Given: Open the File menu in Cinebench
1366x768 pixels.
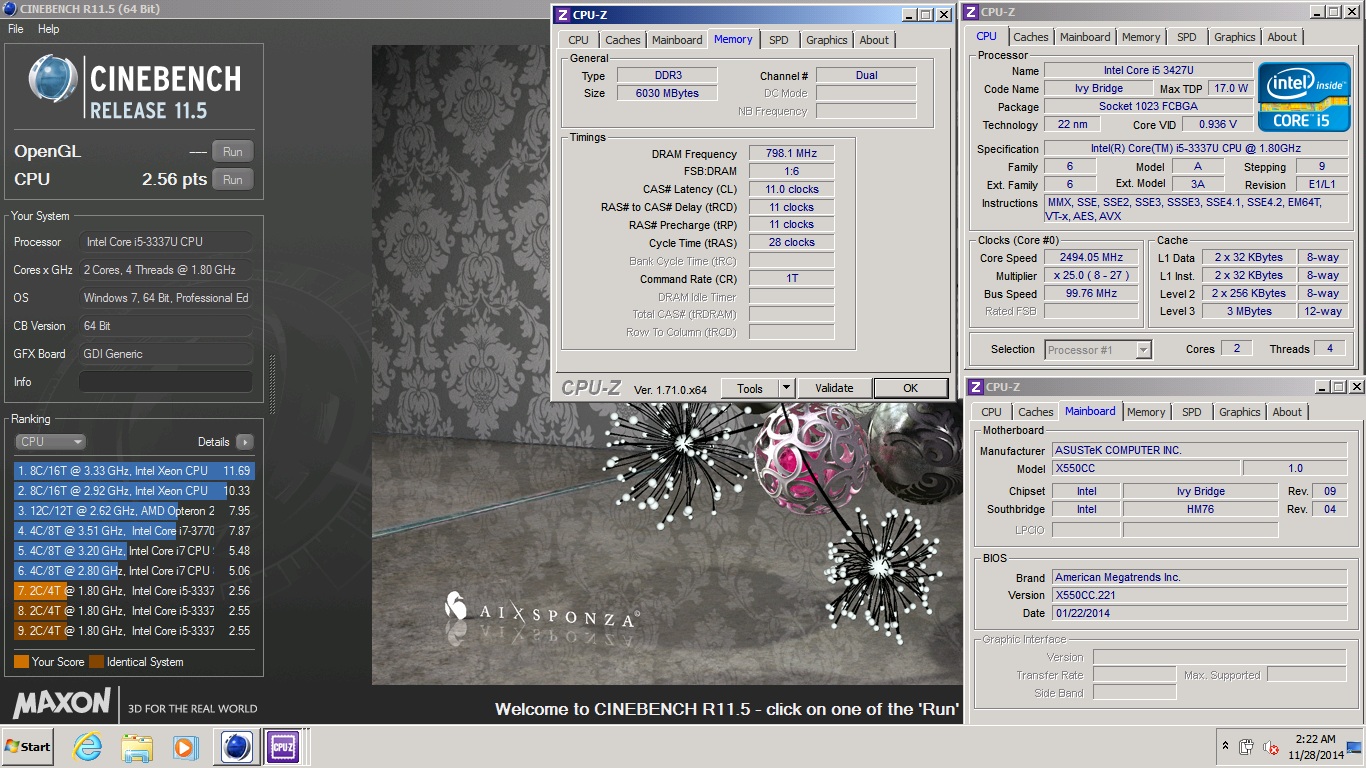Looking at the screenshot, I should (16, 29).
